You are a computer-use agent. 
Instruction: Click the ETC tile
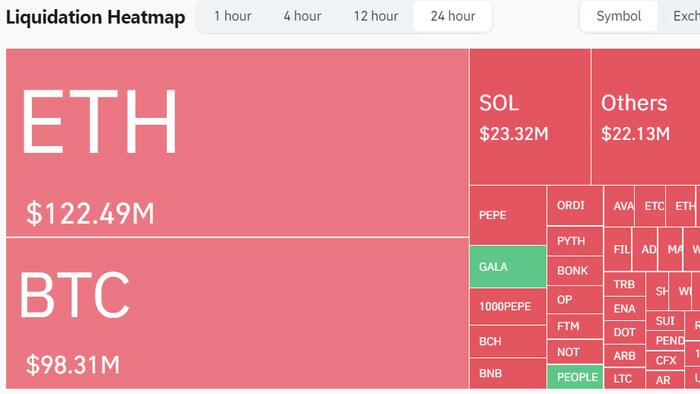(x=650, y=206)
